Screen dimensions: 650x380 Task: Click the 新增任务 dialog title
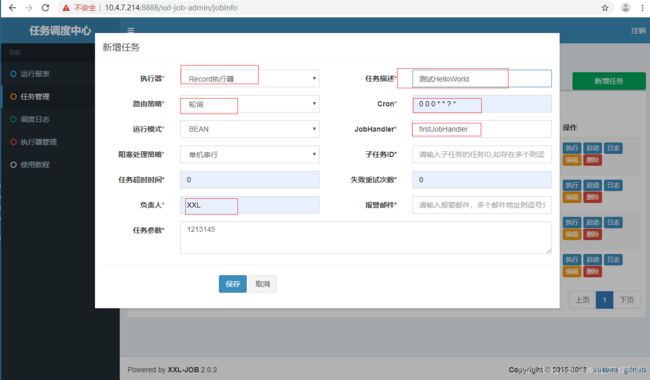pos(121,47)
